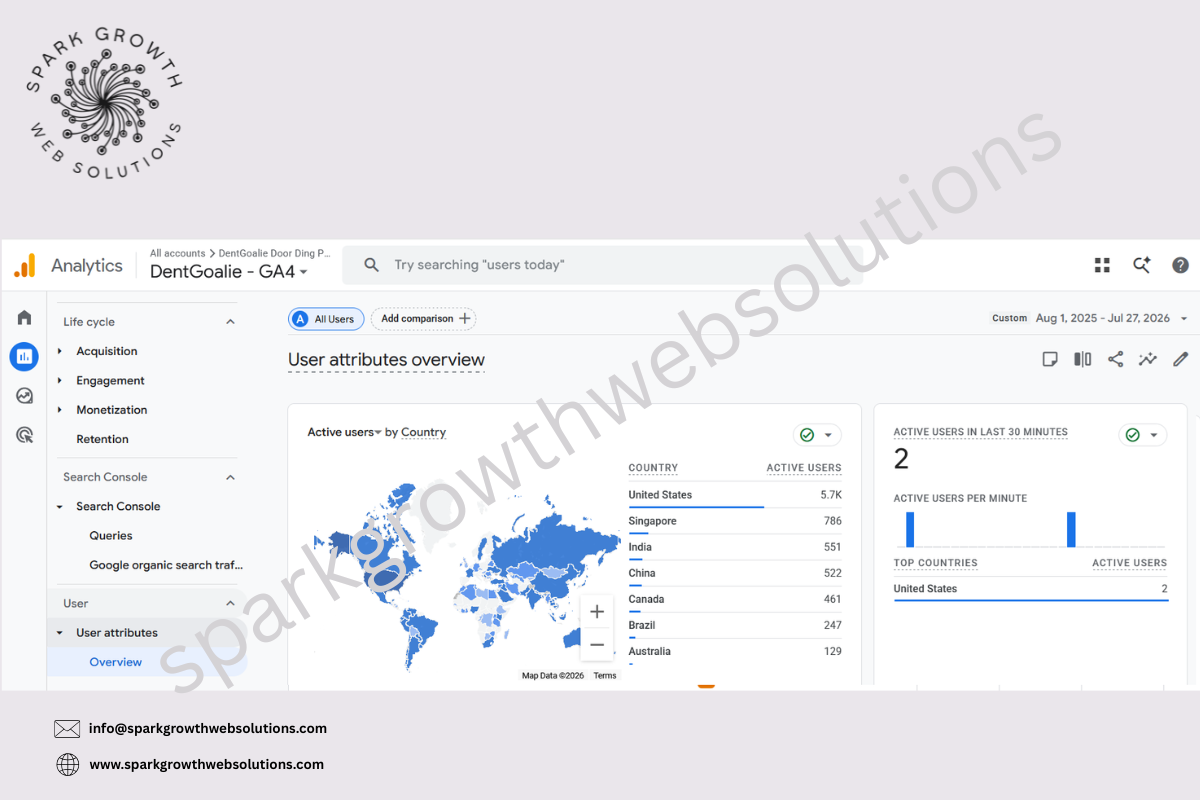Open the DentGoalie - GA4 property selector
1200x800 pixels.
click(x=229, y=272)
